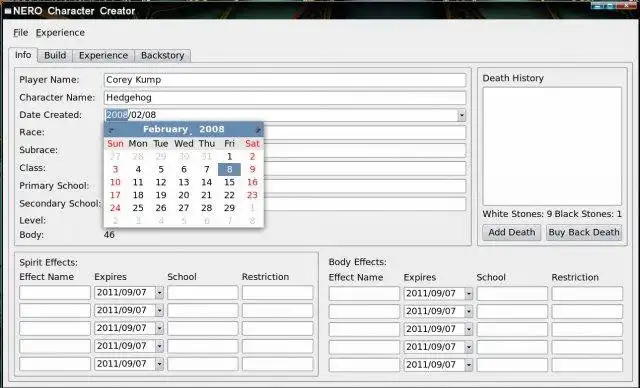Click the Character Name field with Hedgehog
This screenshot has width=640, height=388.
click(284, 98)
